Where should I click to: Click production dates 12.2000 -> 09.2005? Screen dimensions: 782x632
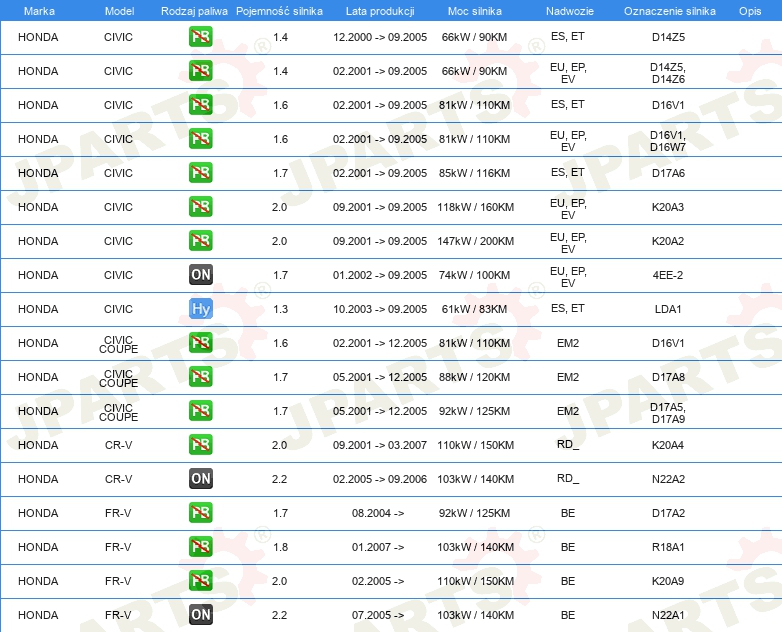pos(380,37)
